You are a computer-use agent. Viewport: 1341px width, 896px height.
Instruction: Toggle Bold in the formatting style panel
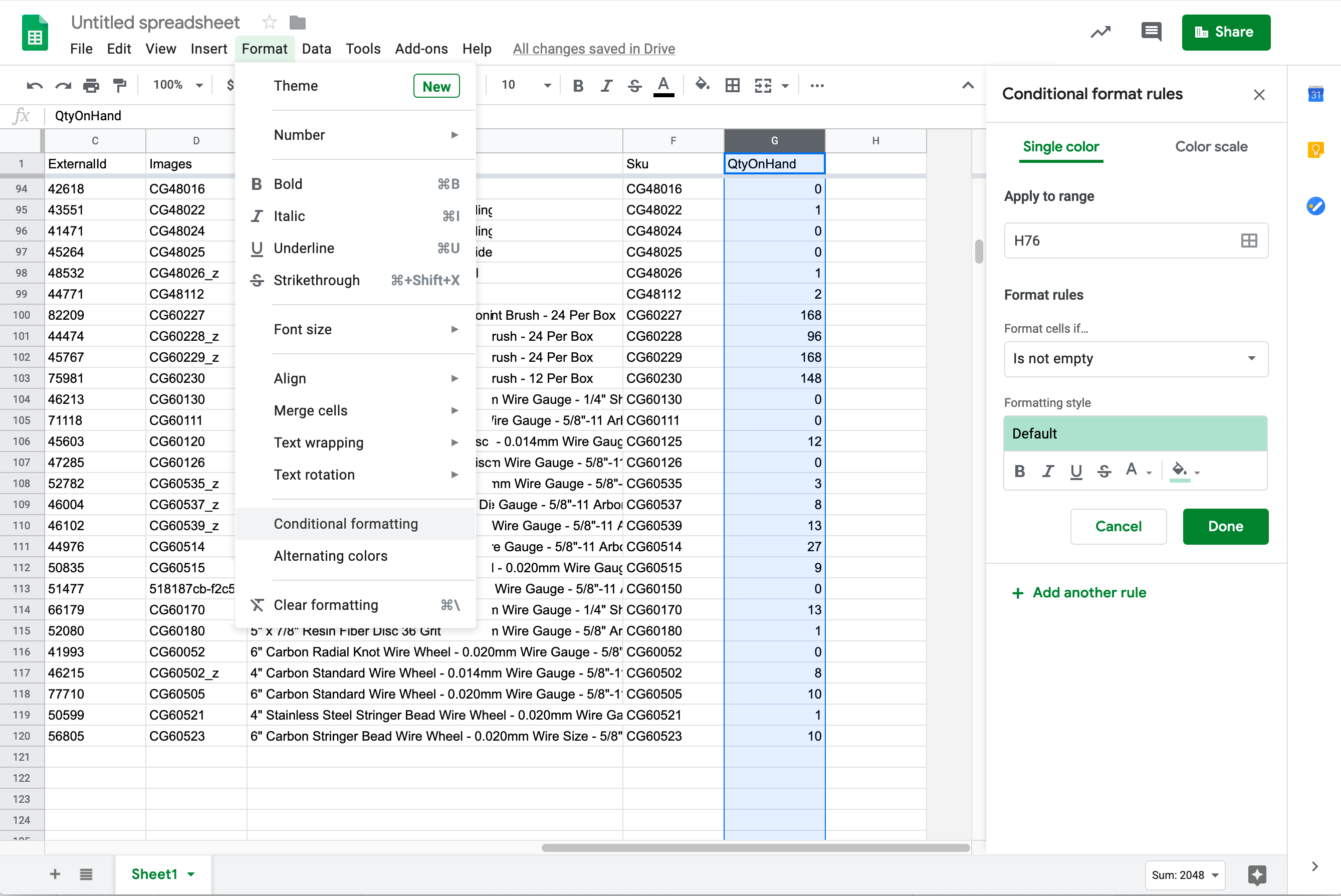(x=1019, y=471)
